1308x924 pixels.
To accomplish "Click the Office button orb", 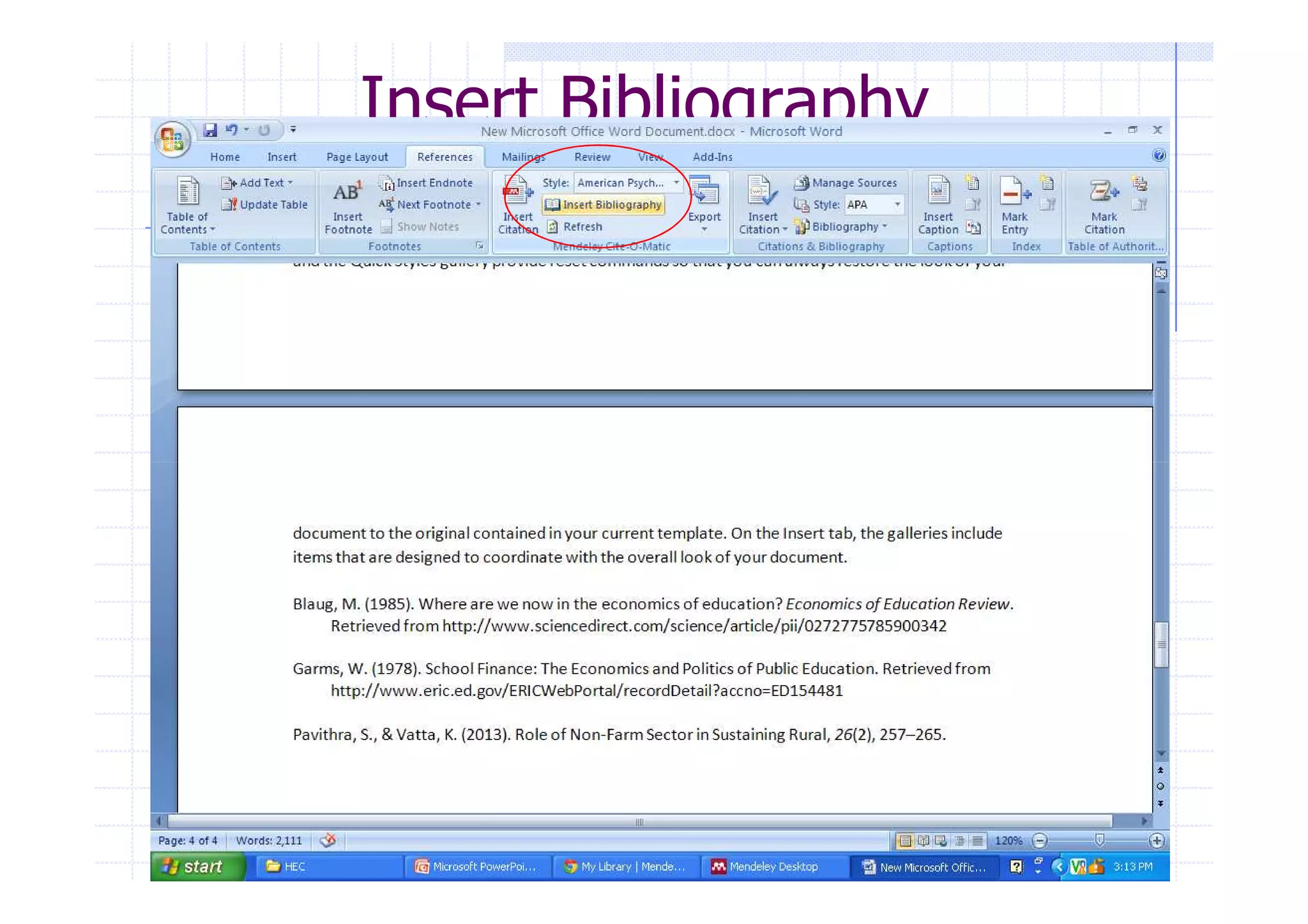I will 172,139.
